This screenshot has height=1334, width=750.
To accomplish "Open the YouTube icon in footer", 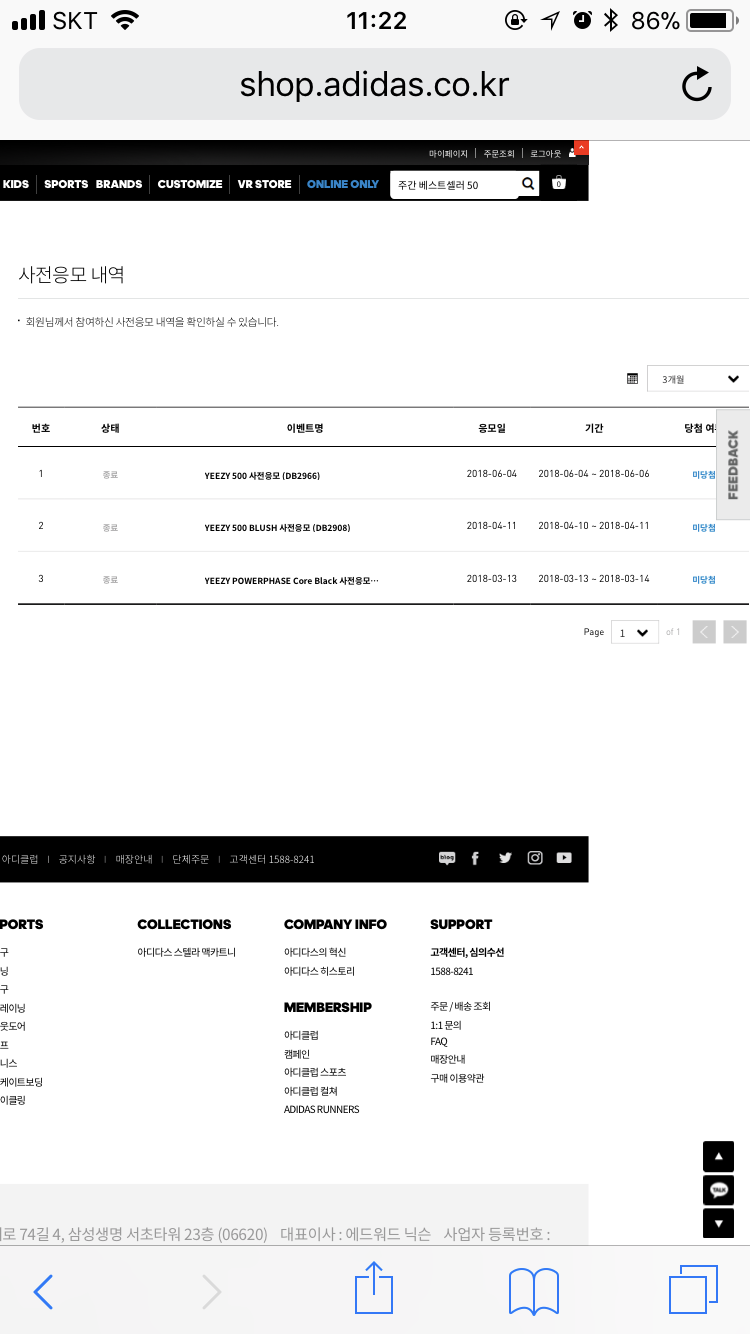I will tap(564, 858).
